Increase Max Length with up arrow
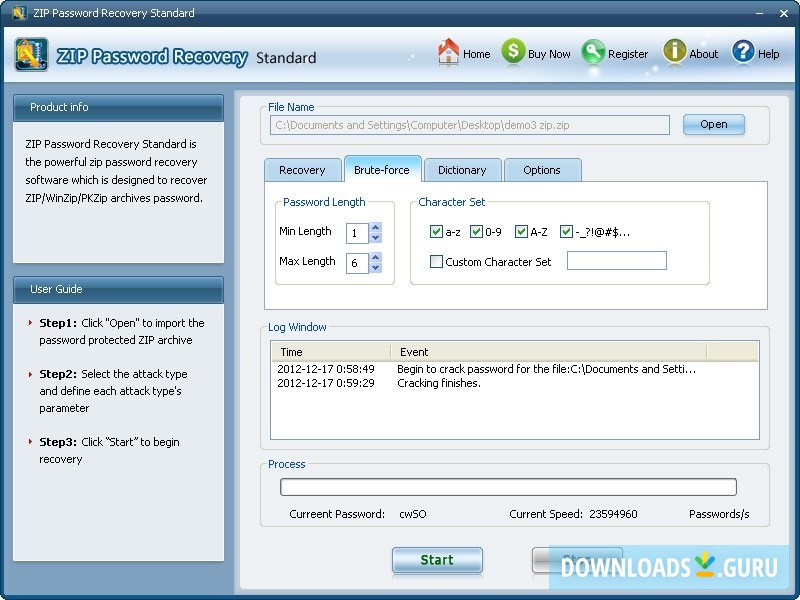 (x=376, y=258)
